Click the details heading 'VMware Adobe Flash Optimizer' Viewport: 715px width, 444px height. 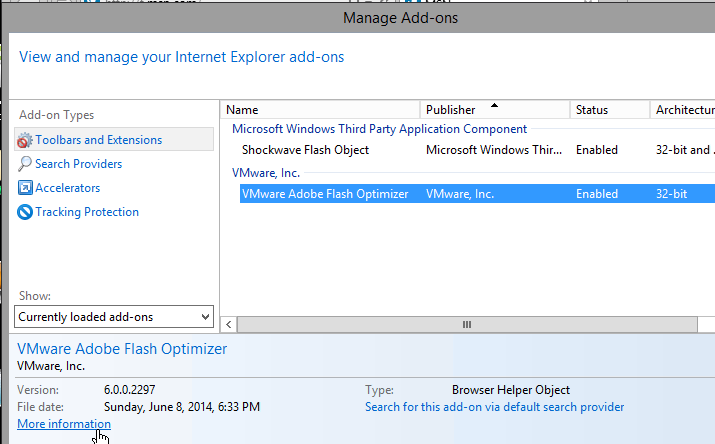(122, 349)
